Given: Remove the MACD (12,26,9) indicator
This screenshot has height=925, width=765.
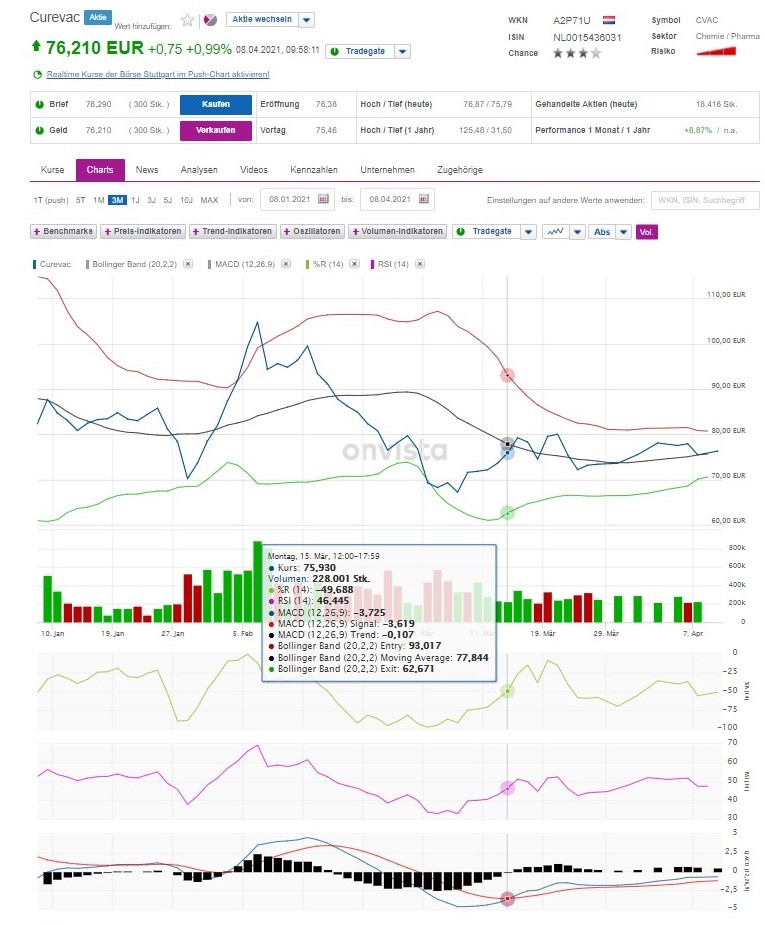Looking at the screenshot, I should point(286,264).
